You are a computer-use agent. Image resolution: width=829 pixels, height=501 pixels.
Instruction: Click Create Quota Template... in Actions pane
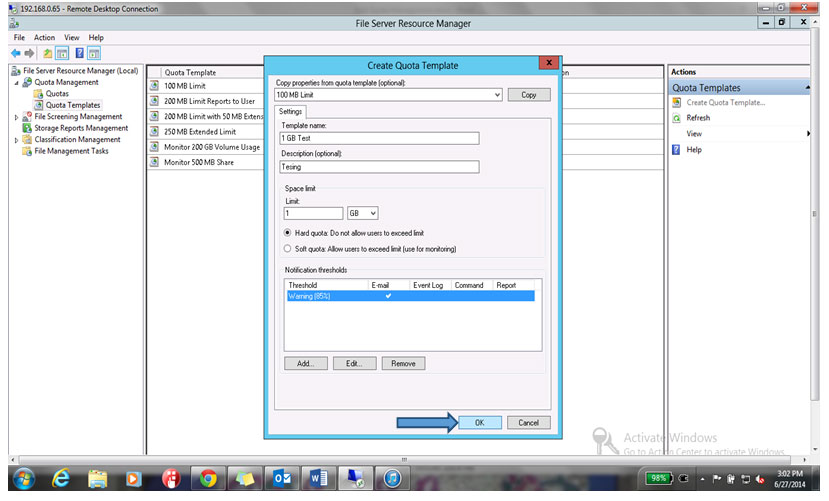725,103
